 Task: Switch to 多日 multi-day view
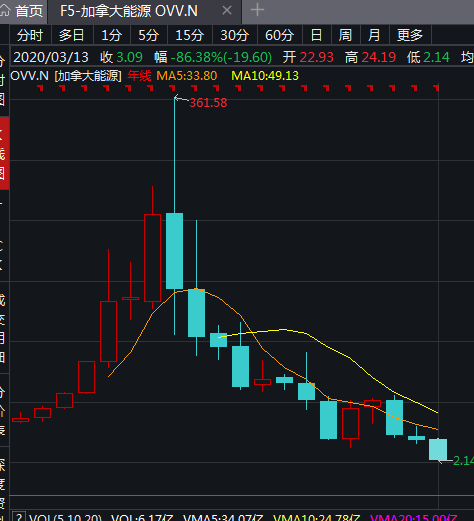coord(72,35)
